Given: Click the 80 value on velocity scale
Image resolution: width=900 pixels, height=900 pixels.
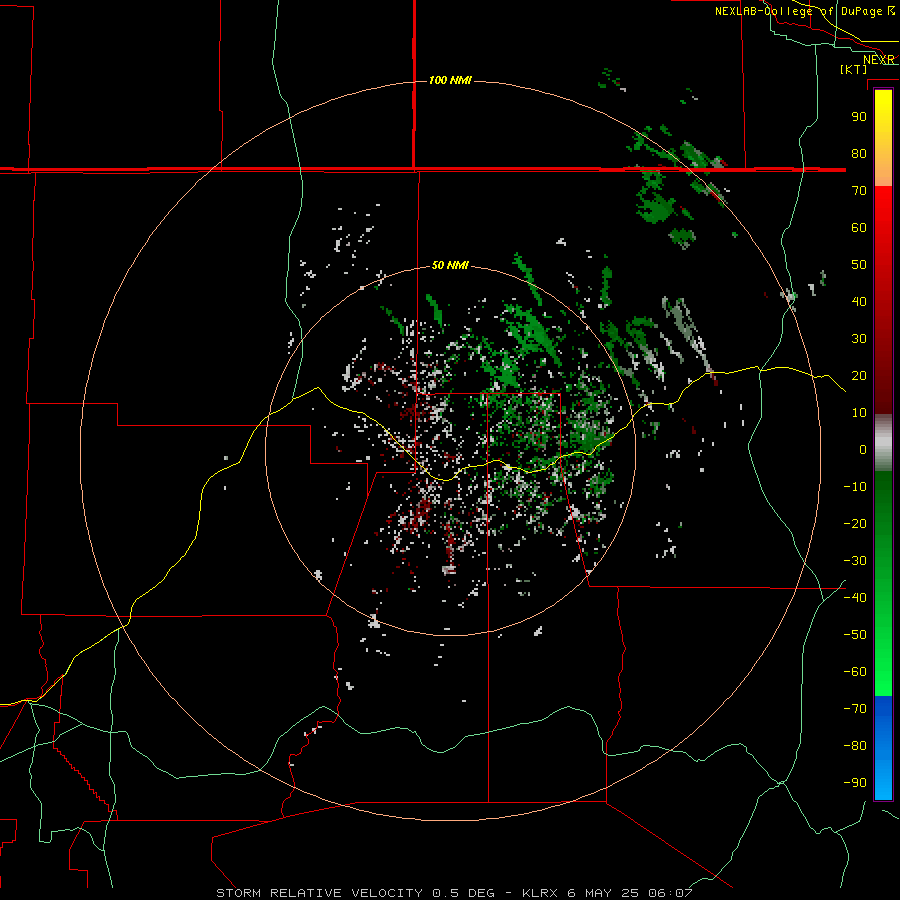Looking at the screenshot, I should pyautogui.click(x=859, y=153).
